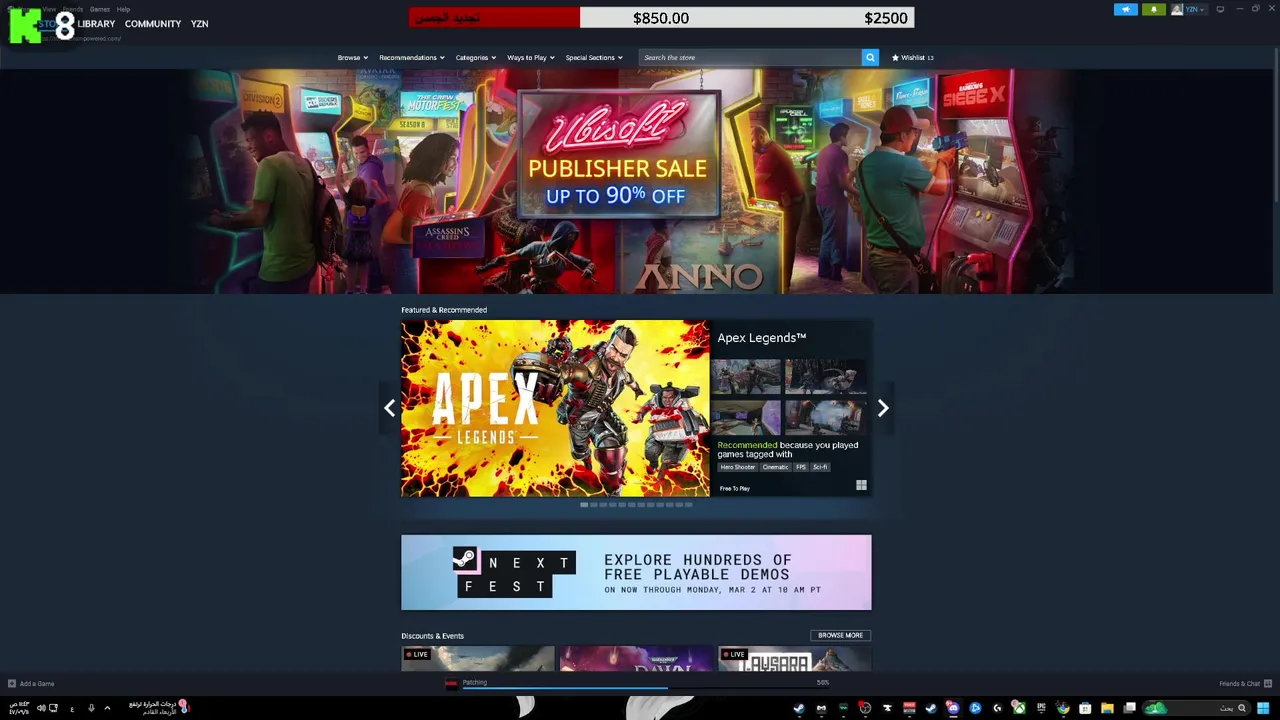Open the YZN profile tab
The width and height of the screenshot is (1280, 720).
(200, 24)
